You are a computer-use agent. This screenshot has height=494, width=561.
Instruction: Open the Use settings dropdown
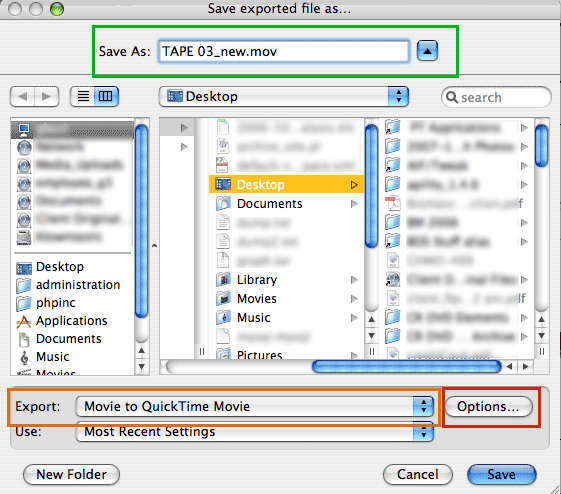[255, 432]
